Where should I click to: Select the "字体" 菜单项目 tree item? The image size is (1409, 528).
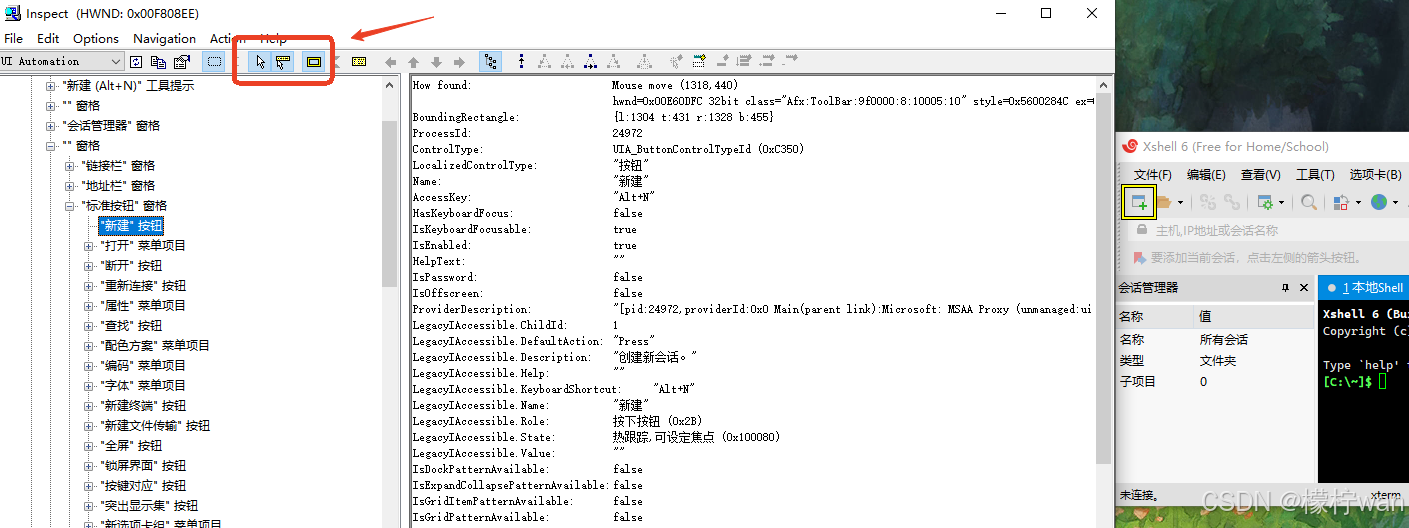[x=143, y=386]
